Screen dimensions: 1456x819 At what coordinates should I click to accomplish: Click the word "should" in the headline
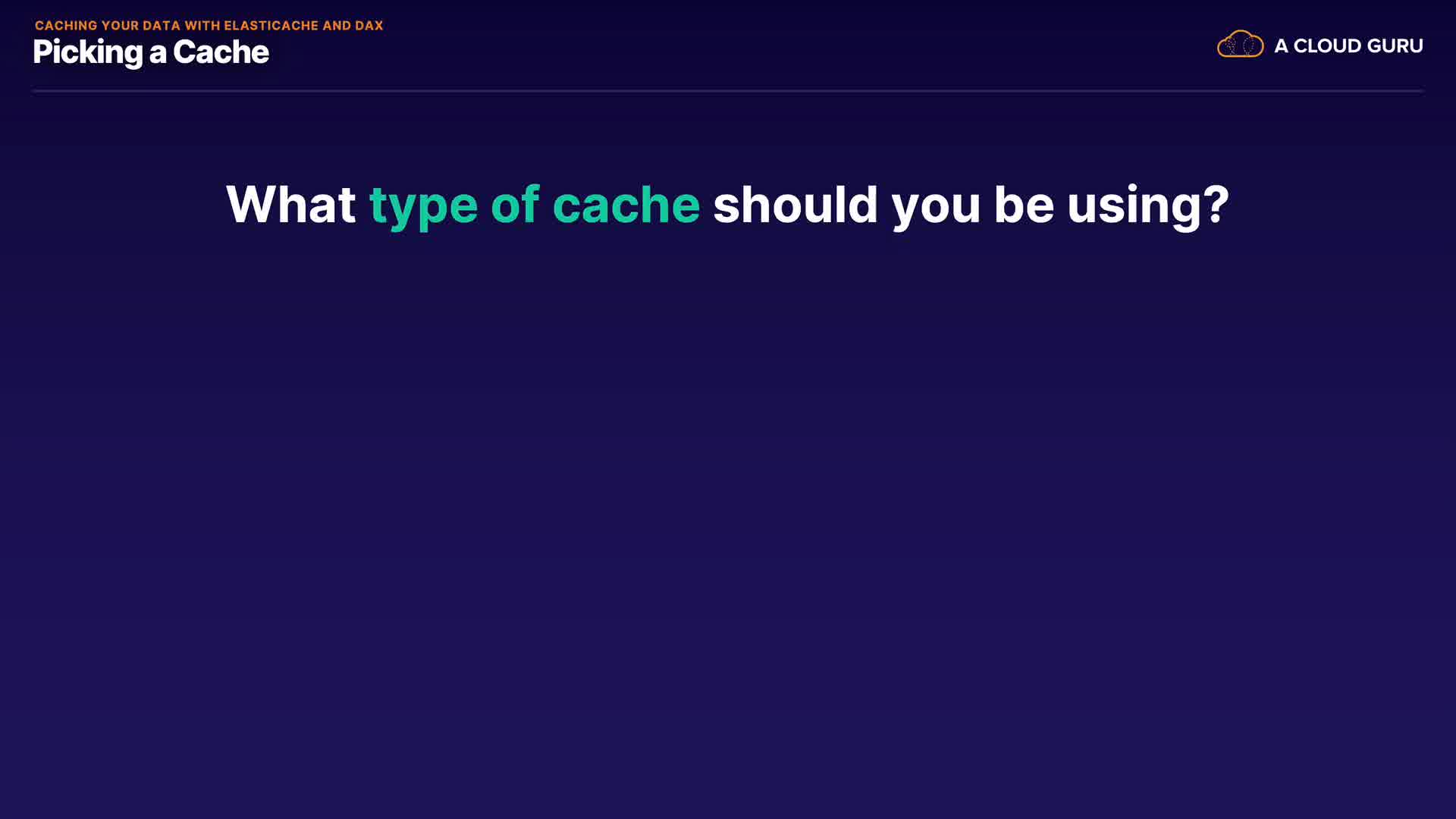795,205
